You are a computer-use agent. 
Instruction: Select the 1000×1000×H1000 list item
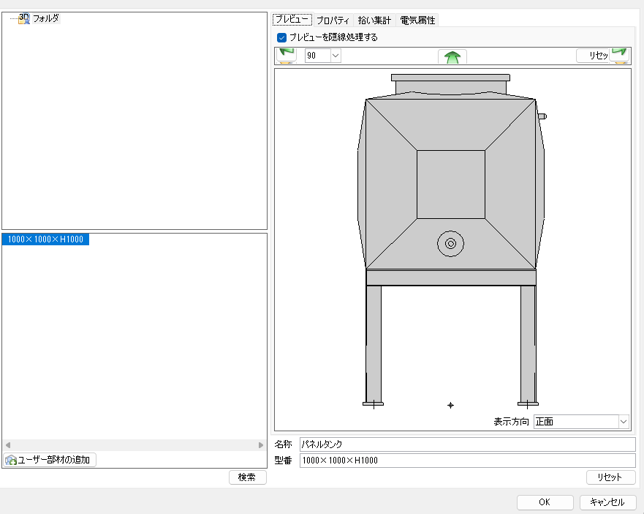pyautogui.click(x=45, y=239)
